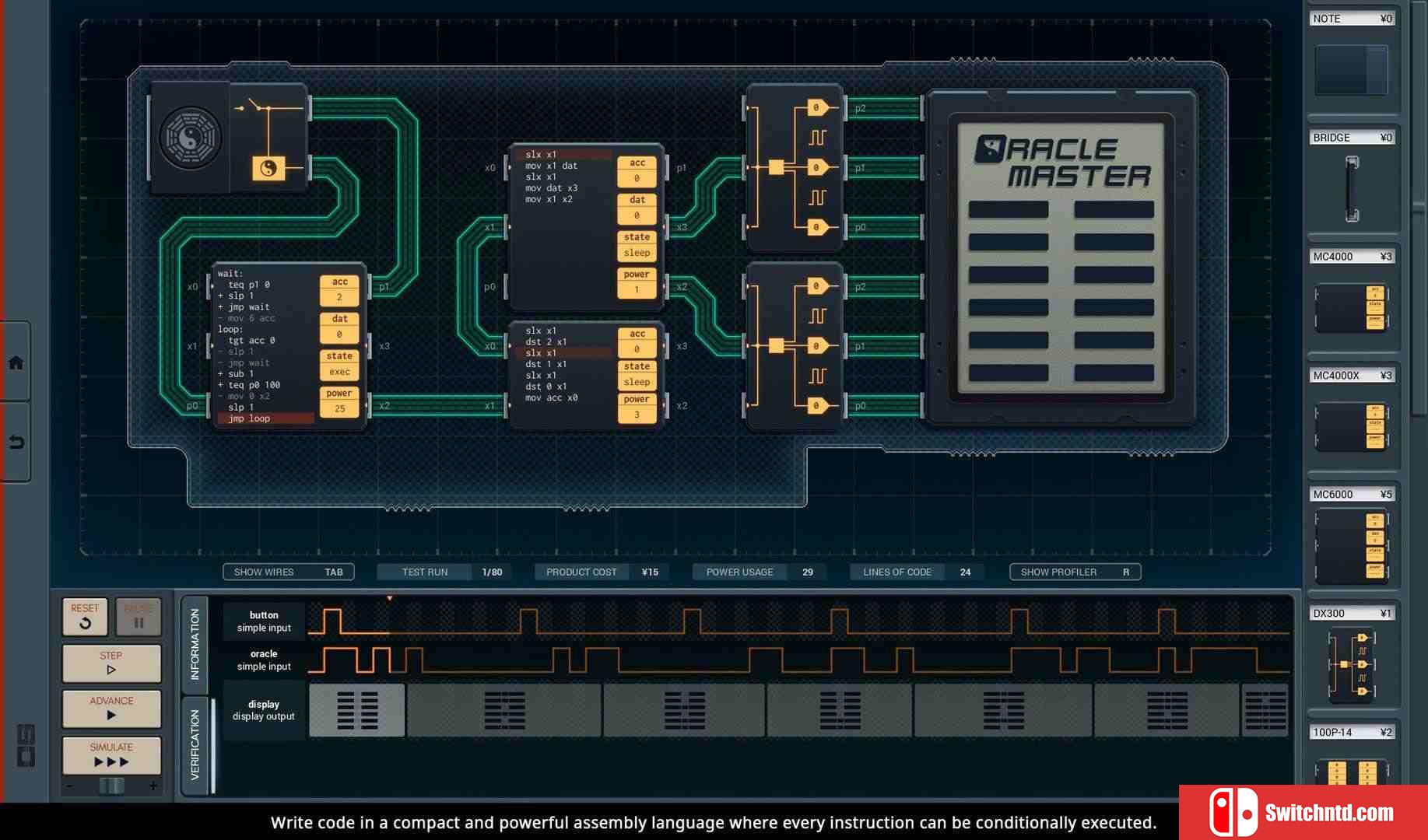Image resolution: width=1428 pixels, height=840 pixels.
Task: Click bottom DX300 p2 output gate
Action: pos(817,286)
